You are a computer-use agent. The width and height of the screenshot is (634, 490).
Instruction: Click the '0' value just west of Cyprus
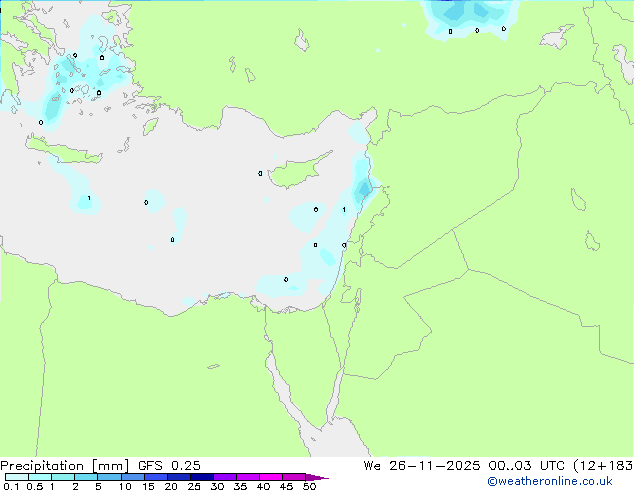click(x=260, y=173)
